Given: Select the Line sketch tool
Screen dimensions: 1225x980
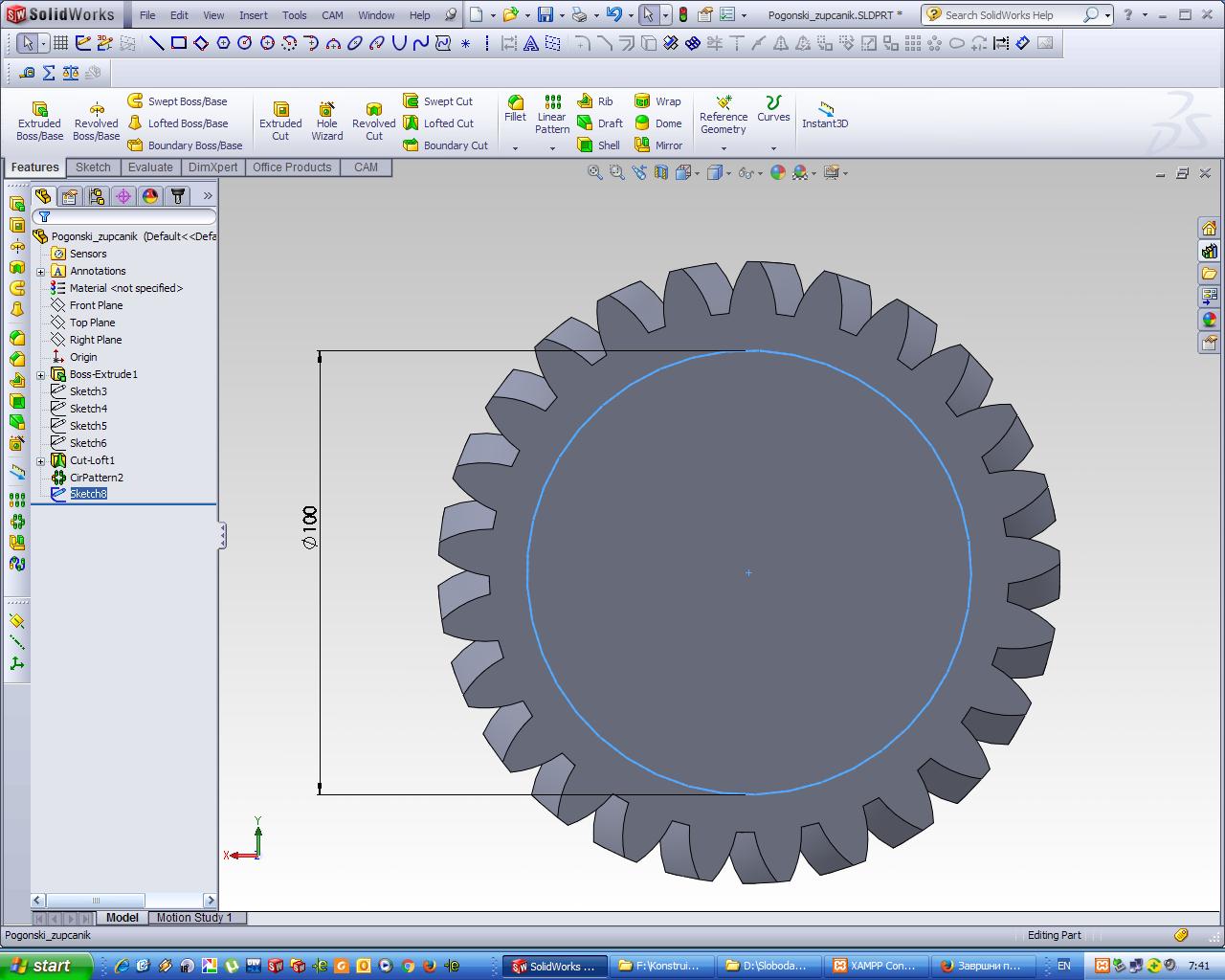Looking at the screenshot, I should click(x=156, y=43).
